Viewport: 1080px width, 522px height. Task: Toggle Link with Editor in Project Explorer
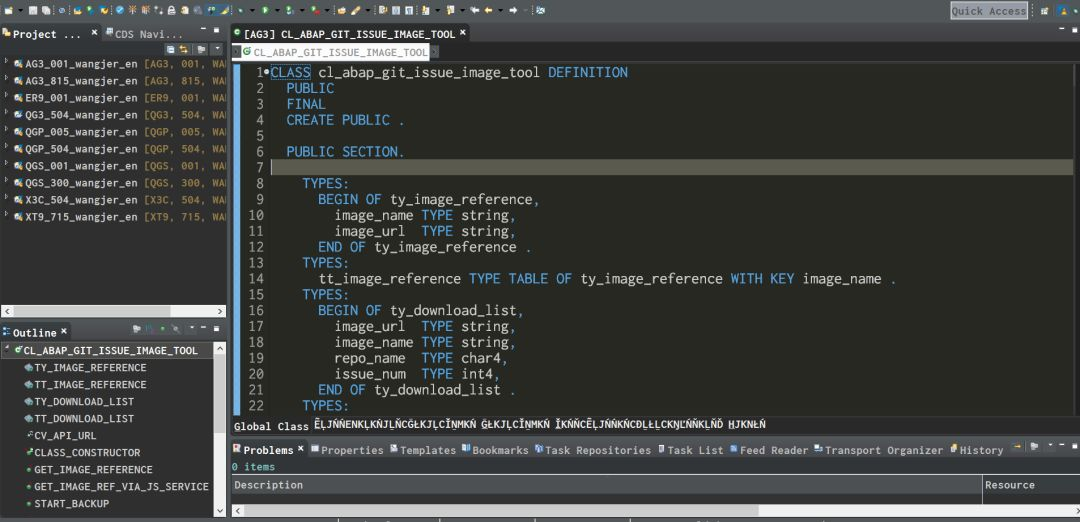coord(184,49)
